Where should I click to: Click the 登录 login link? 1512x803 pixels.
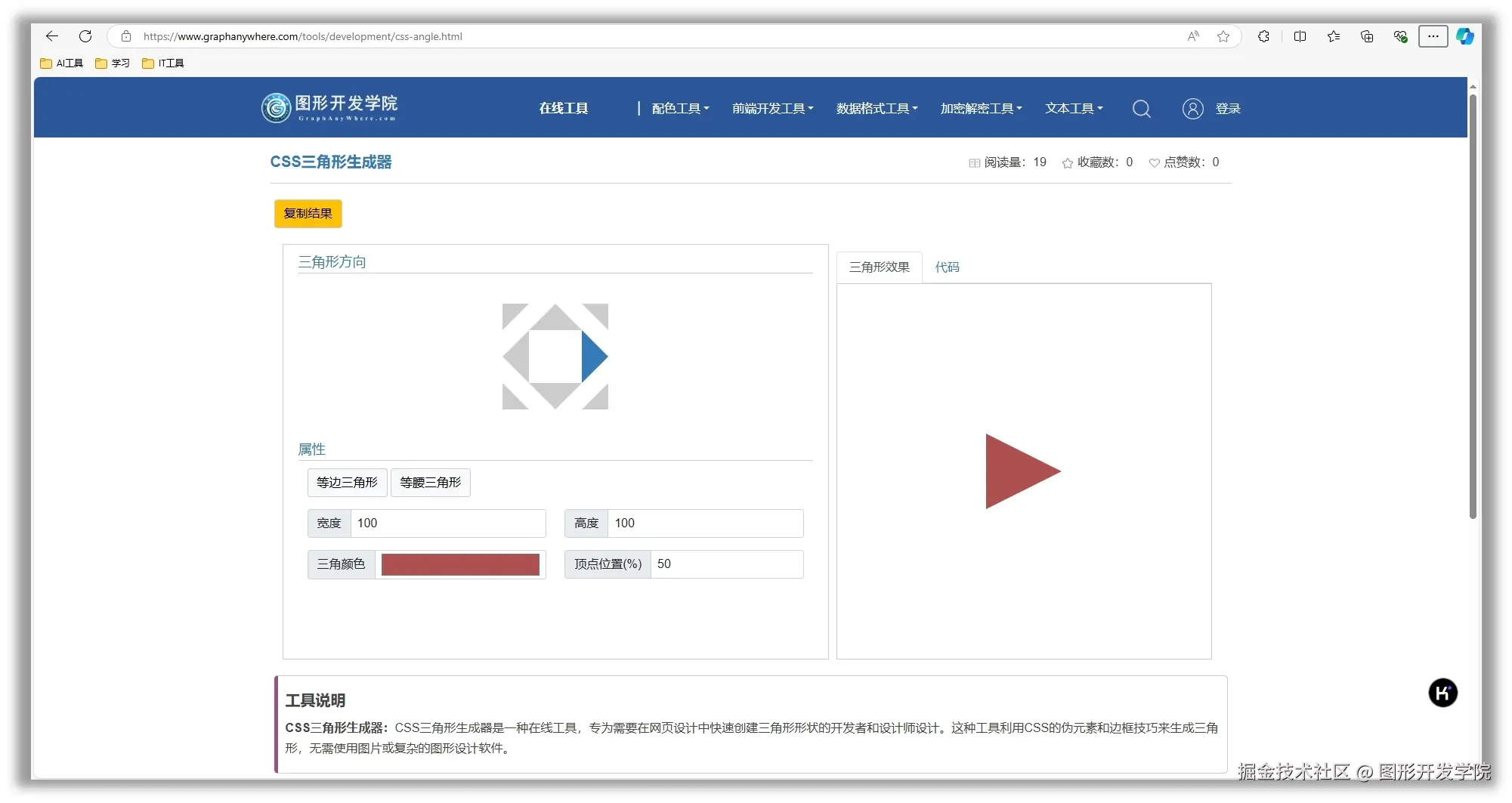point(1228,109)
